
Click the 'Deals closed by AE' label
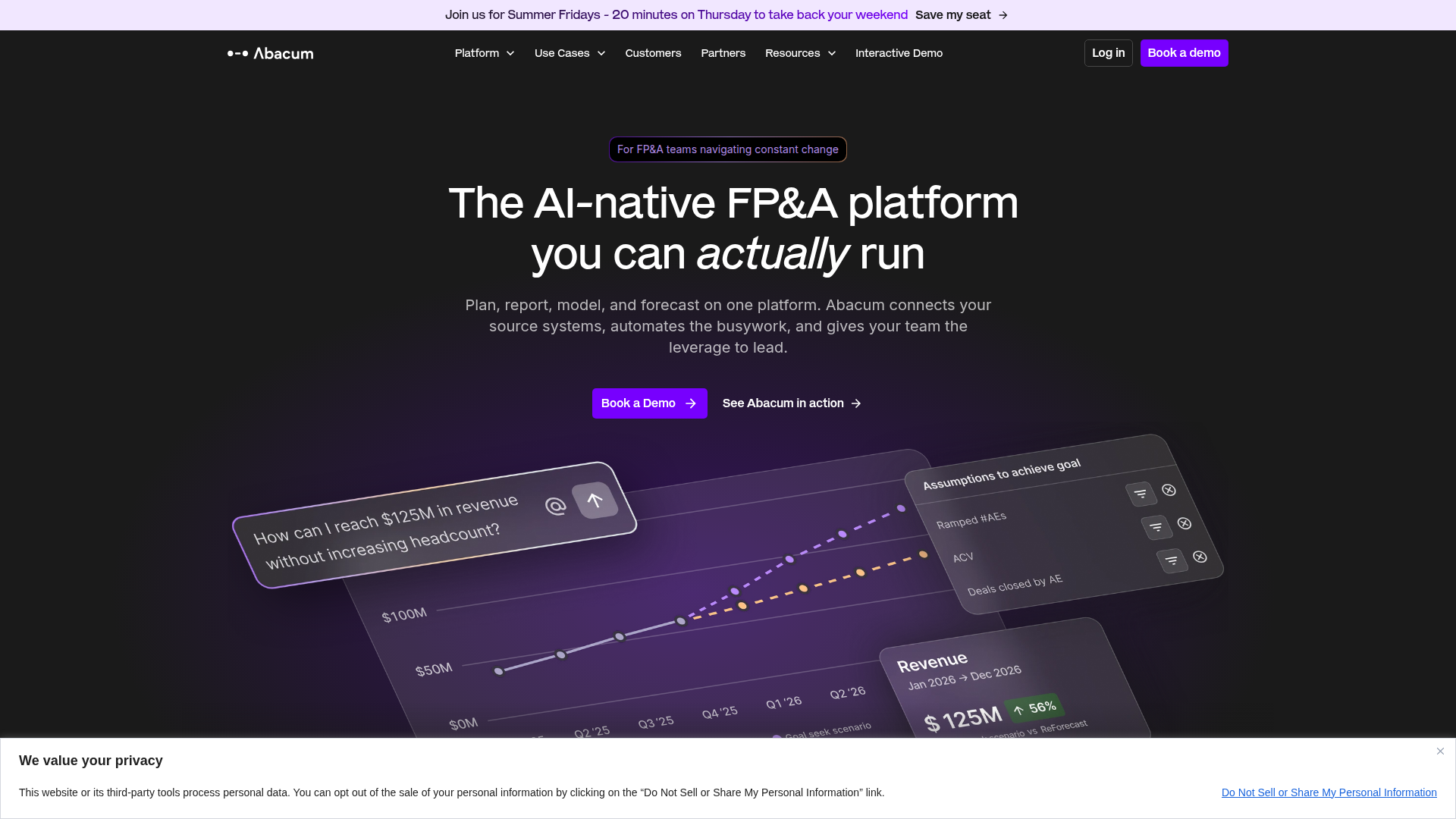pos(1015,585)
